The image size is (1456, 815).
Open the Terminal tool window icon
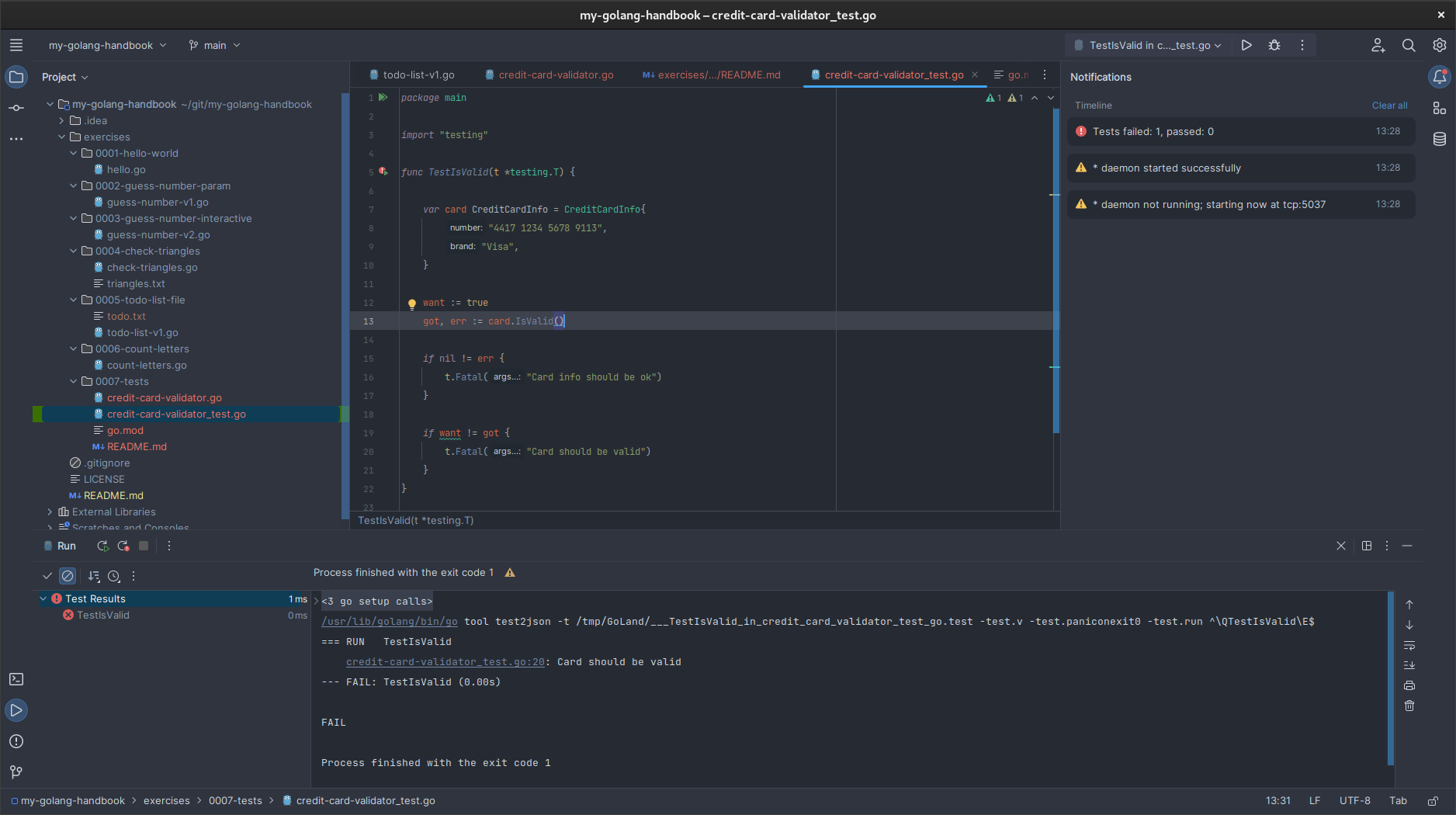tap(16, 679)
